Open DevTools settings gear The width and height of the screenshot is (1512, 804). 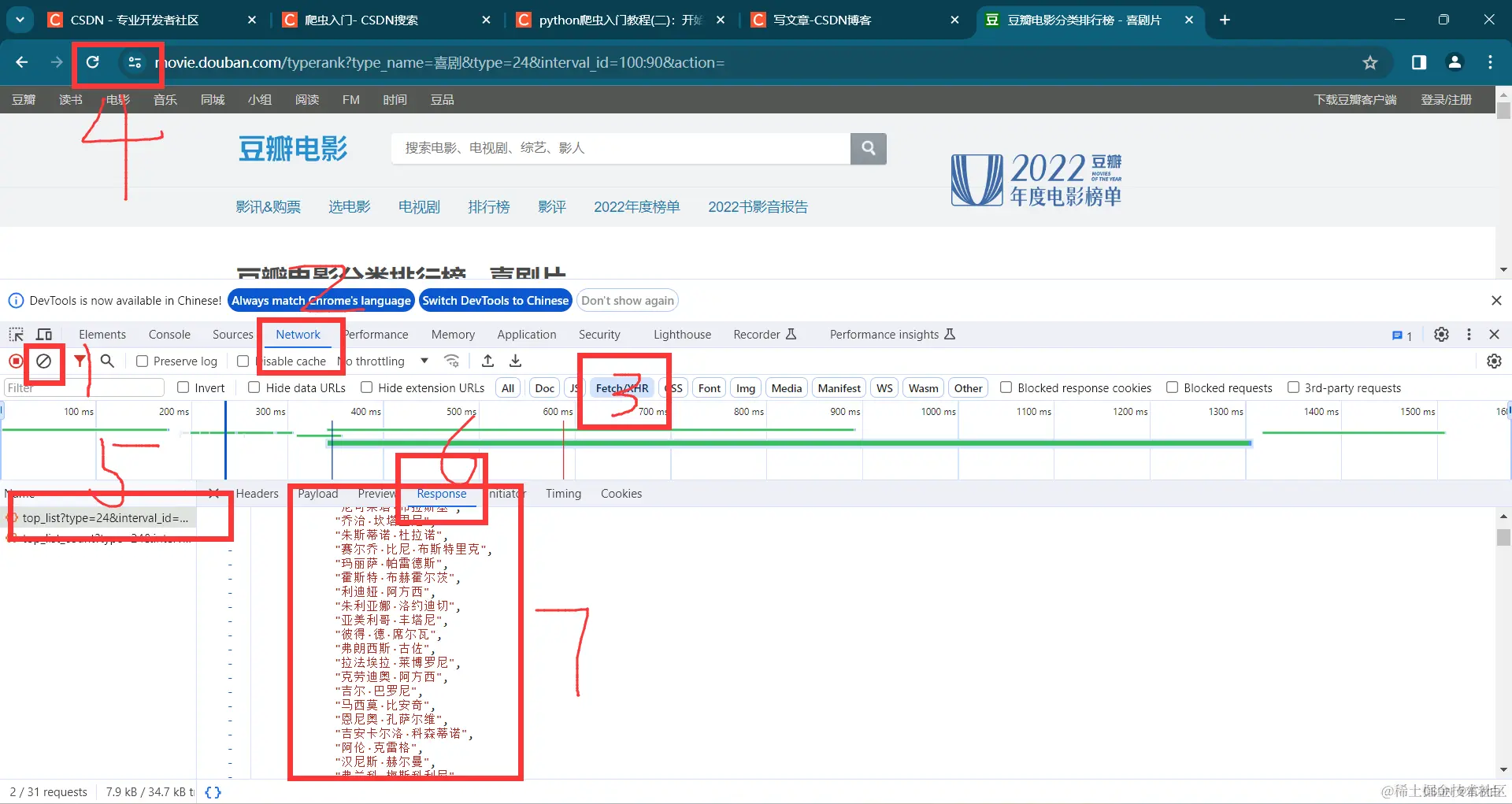(x=1441, y=335)
